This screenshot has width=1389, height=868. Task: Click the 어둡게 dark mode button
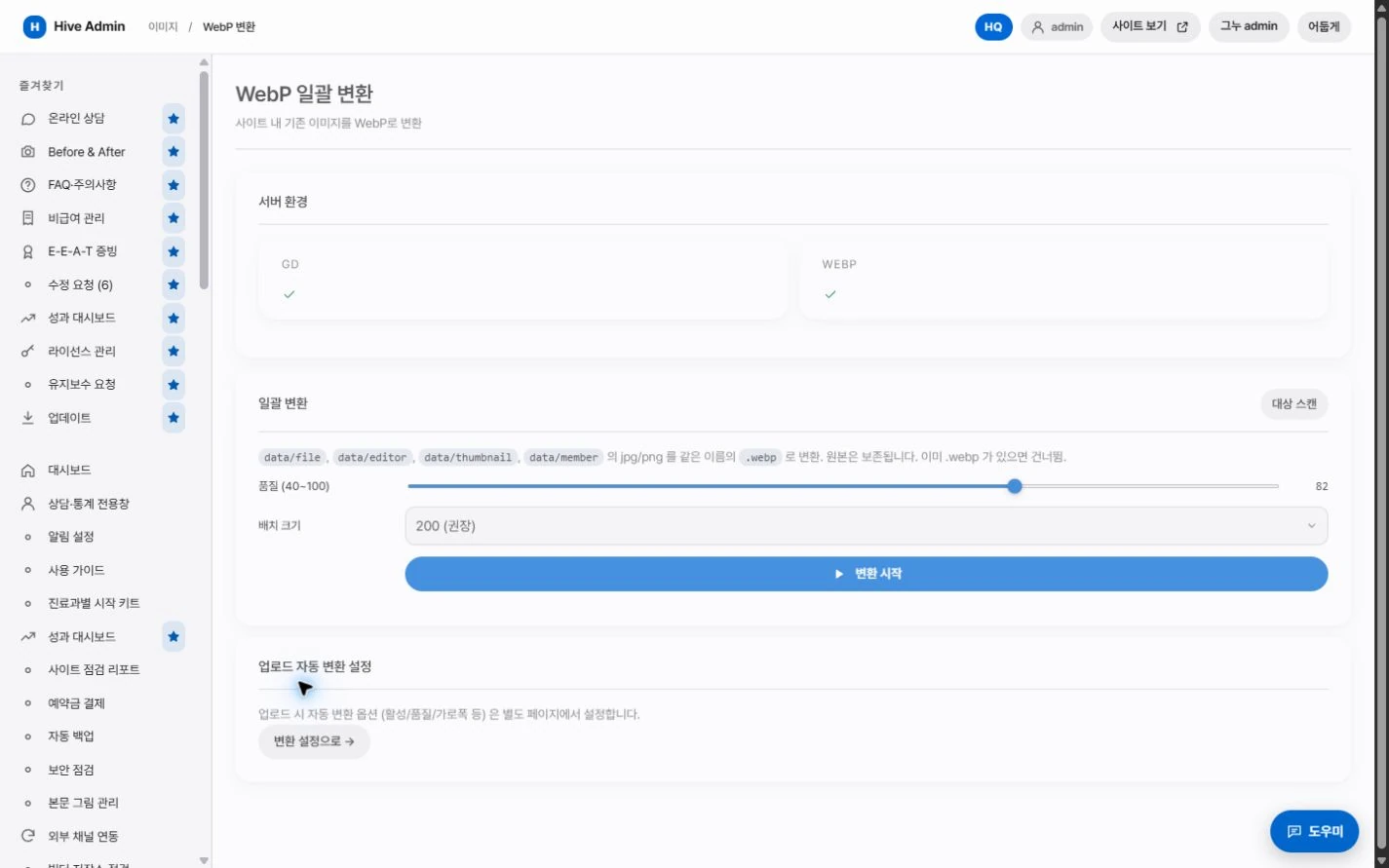pos(1324,26)
